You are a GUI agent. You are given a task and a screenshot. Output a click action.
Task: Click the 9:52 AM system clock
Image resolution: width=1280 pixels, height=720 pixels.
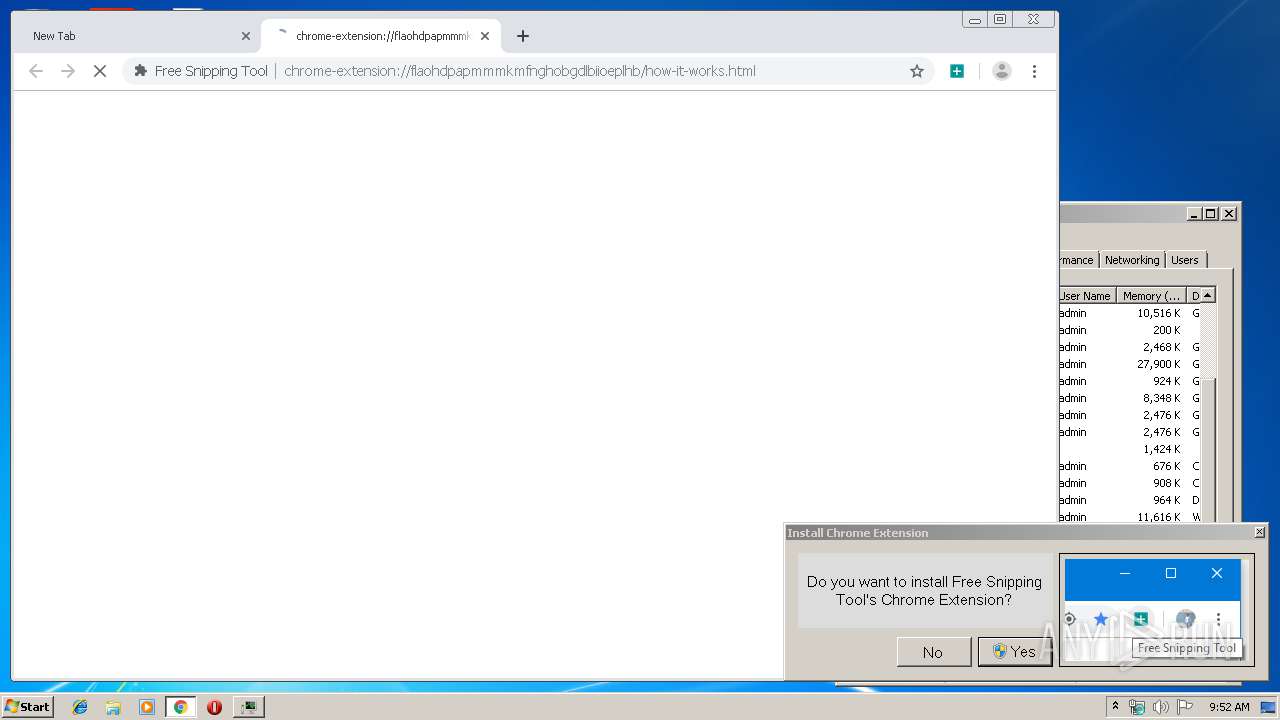coord(1229,707)
